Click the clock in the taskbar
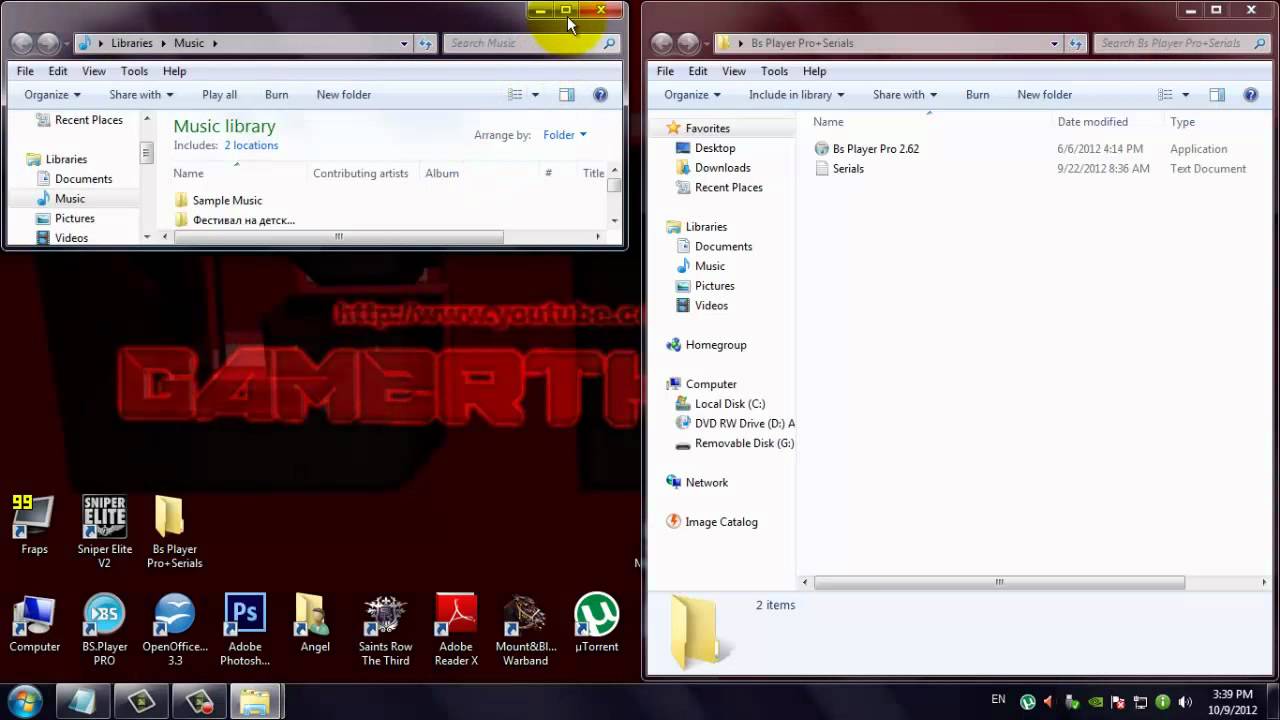 1232,702
